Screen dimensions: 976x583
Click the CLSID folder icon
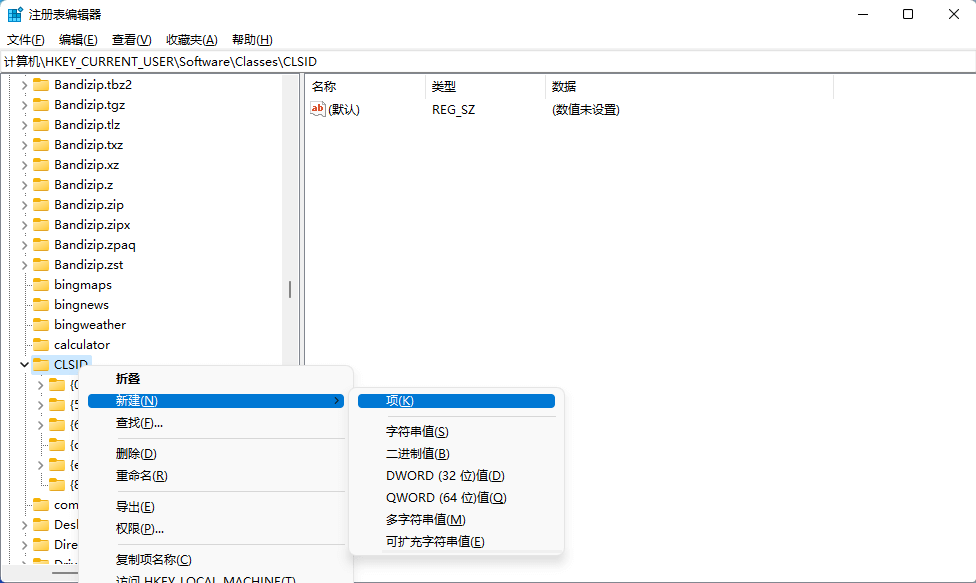(41, 365)
